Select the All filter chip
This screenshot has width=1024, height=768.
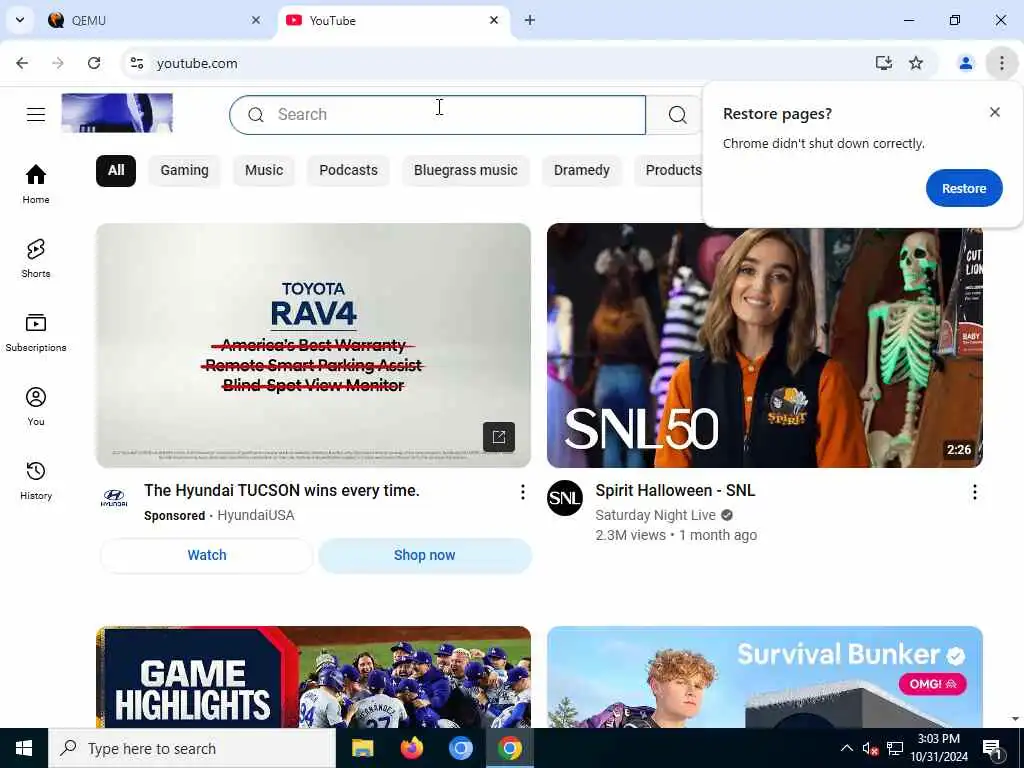tap(116, 170)
